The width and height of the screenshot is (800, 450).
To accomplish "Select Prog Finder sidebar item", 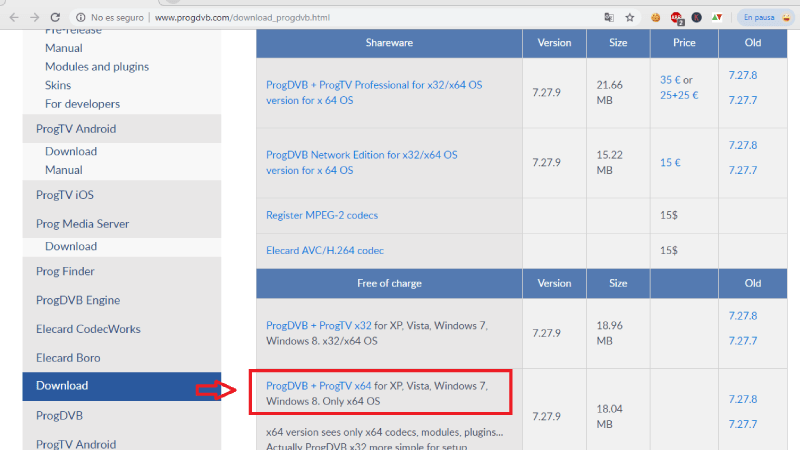I will pyautogui.click(x=122, y=271).
